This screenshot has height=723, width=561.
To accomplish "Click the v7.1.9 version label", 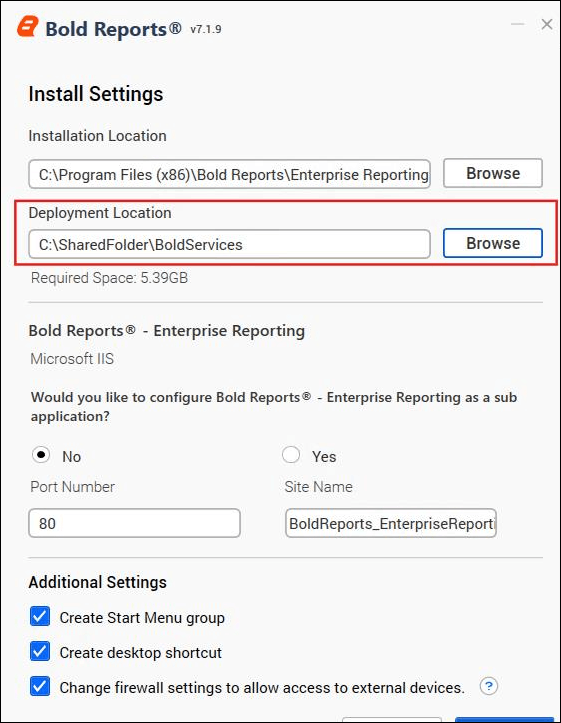I will 206,29.
